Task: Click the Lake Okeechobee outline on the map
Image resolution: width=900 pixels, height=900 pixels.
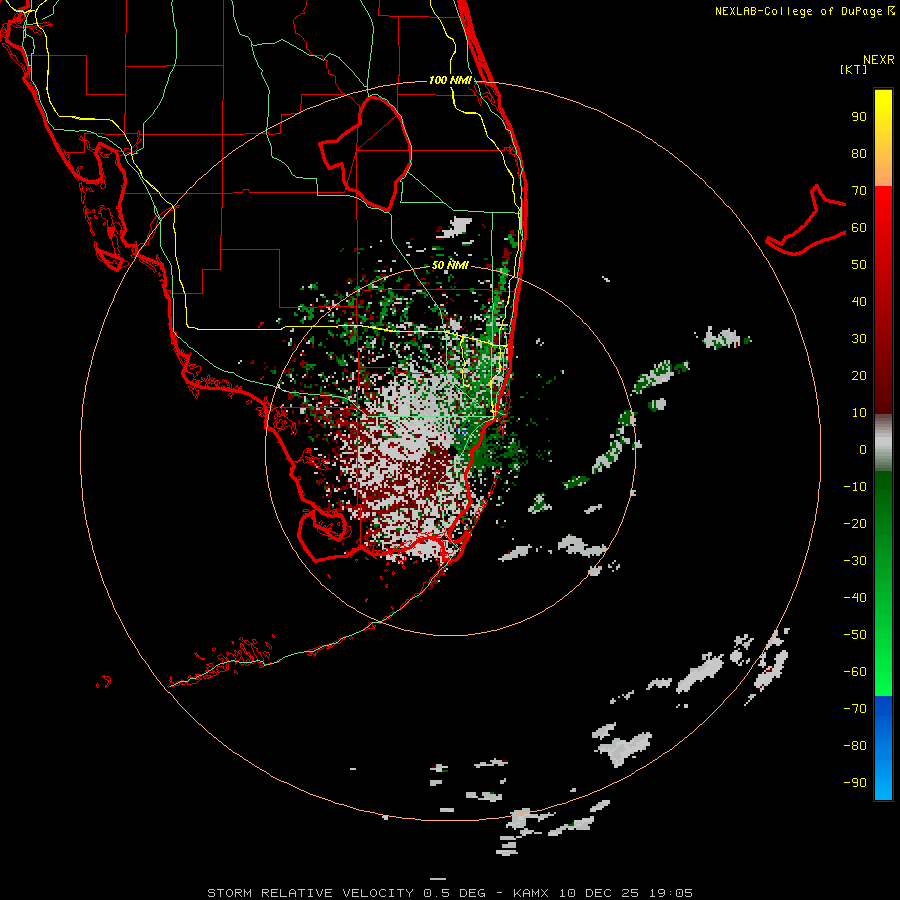Action: [366, 153]
